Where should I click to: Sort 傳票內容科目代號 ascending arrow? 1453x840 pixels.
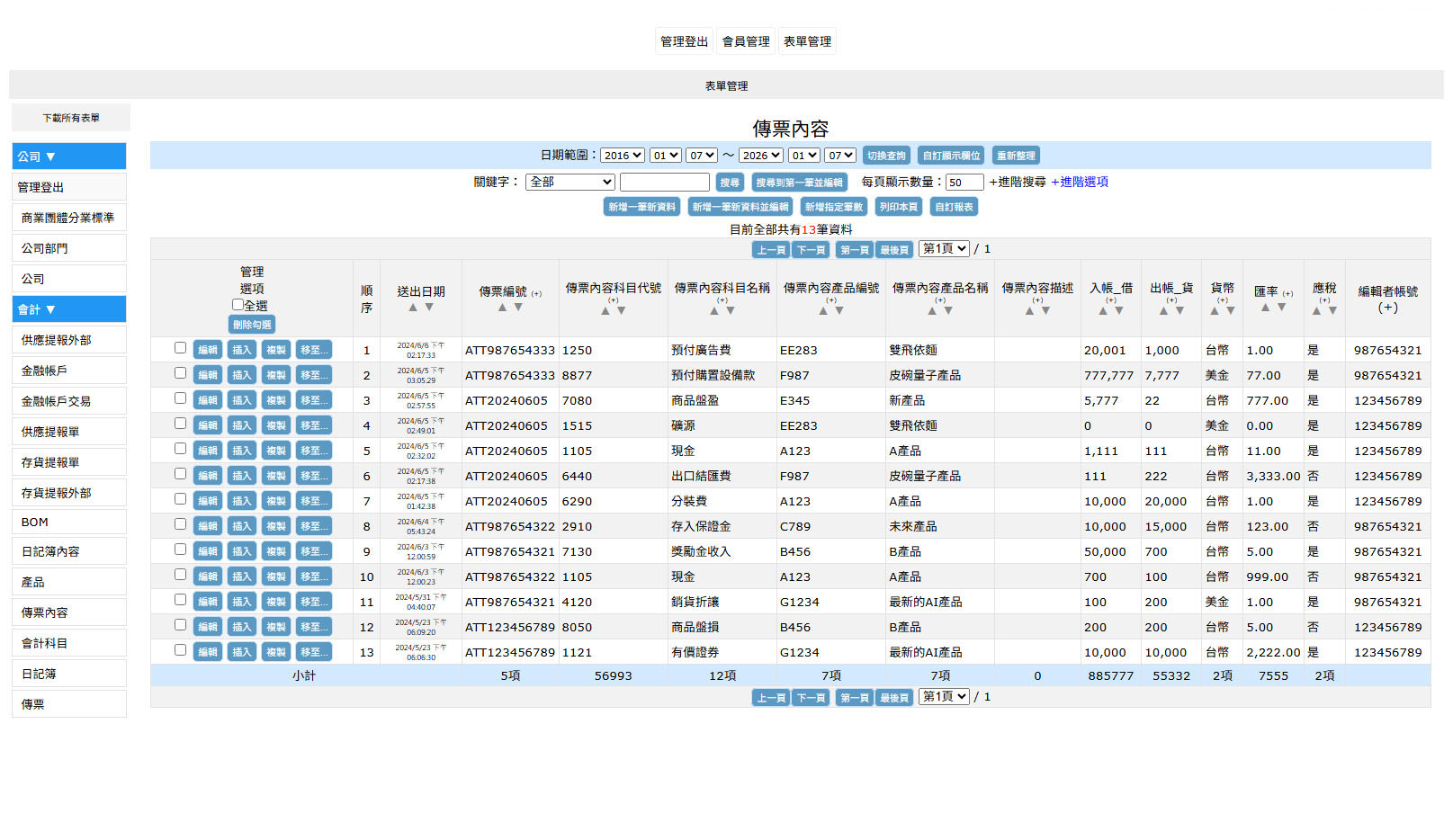tap(605, 311)
